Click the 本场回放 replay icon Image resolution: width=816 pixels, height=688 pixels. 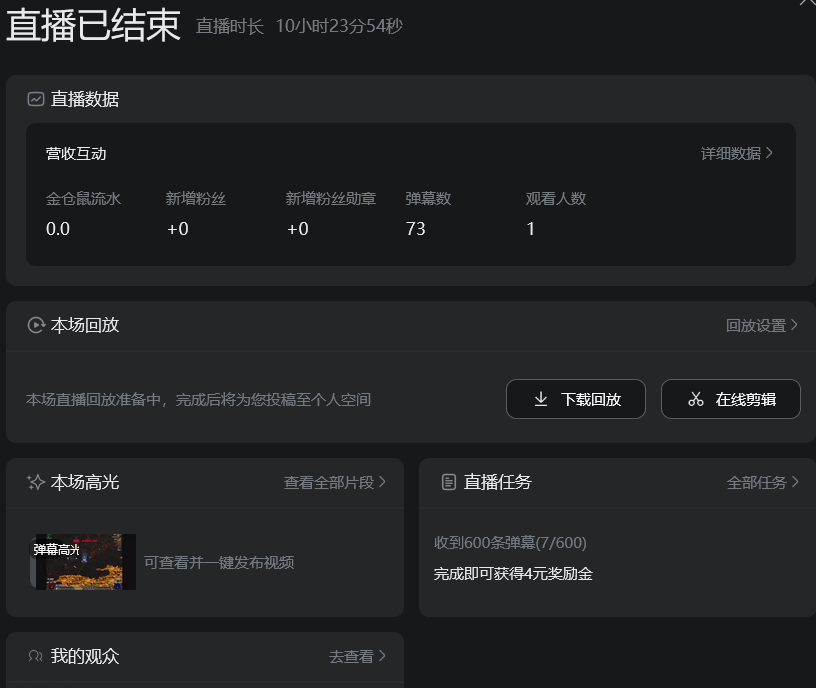coord(36,325)
